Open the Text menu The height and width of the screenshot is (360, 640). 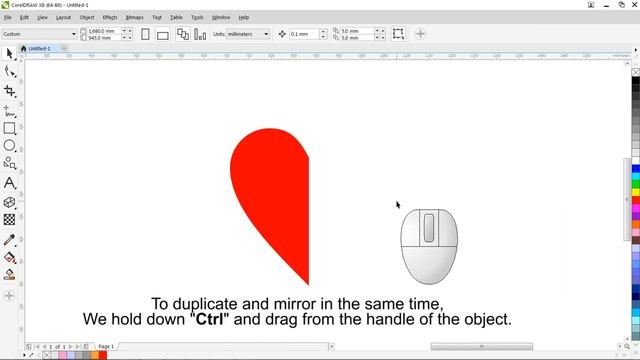coord(157,18)
